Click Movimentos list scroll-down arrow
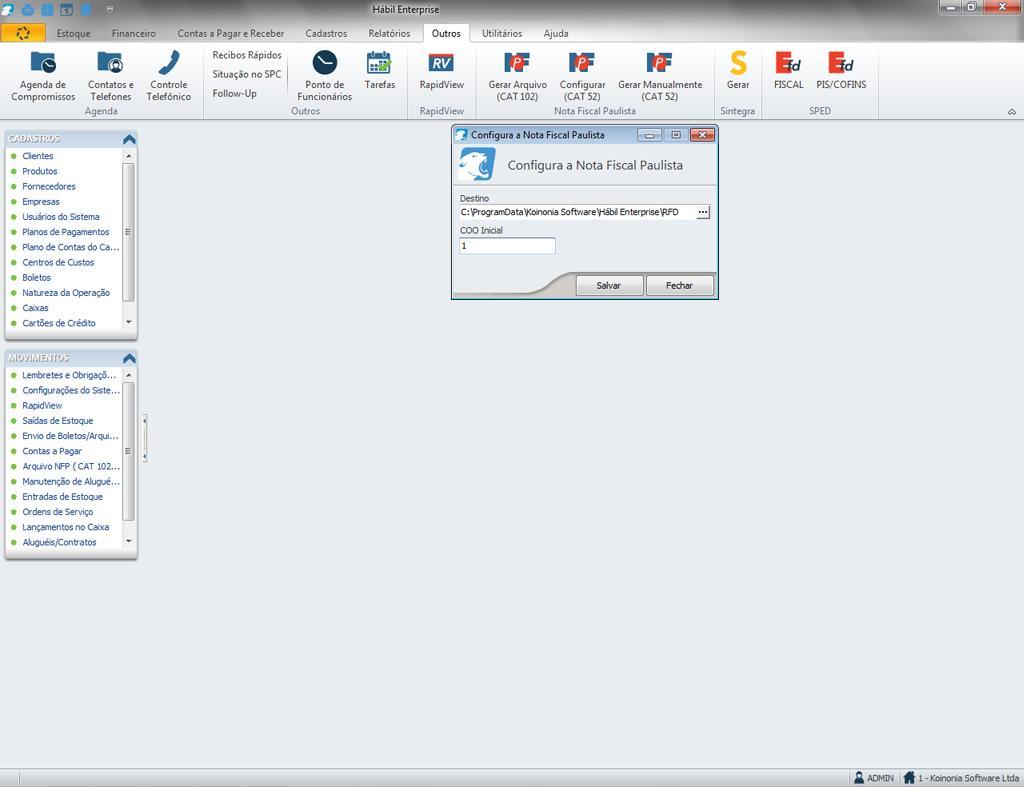This screenshot has width=1024, height=787. [129, 541]
